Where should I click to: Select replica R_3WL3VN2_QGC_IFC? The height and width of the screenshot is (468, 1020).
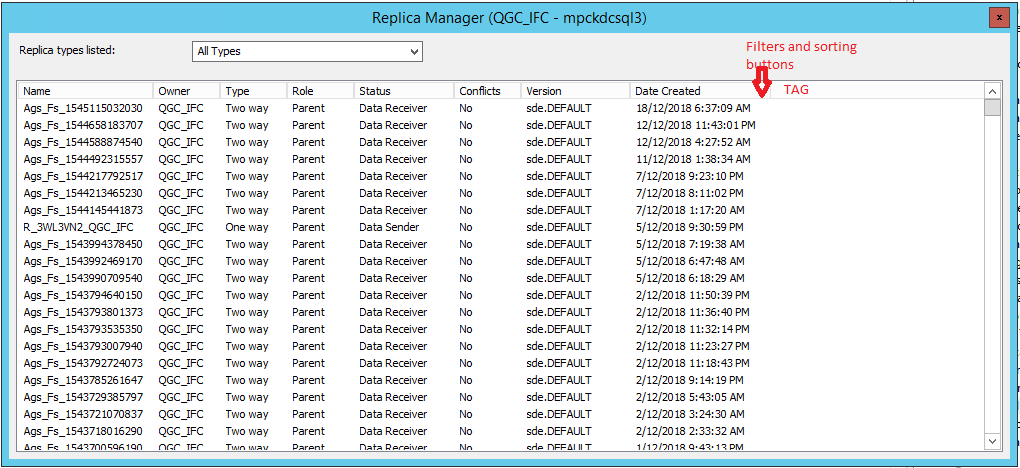pos(77,227)
